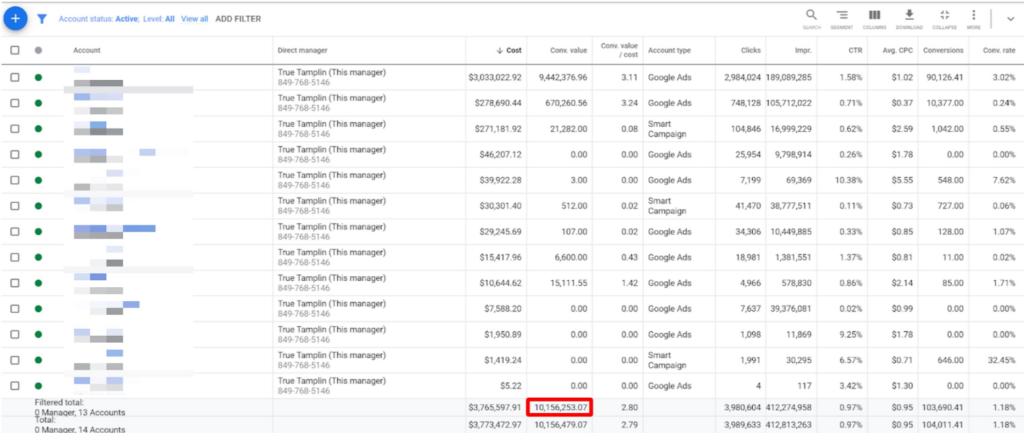
Task: Sort by Account type column header
Action: (x=669, y=50)
